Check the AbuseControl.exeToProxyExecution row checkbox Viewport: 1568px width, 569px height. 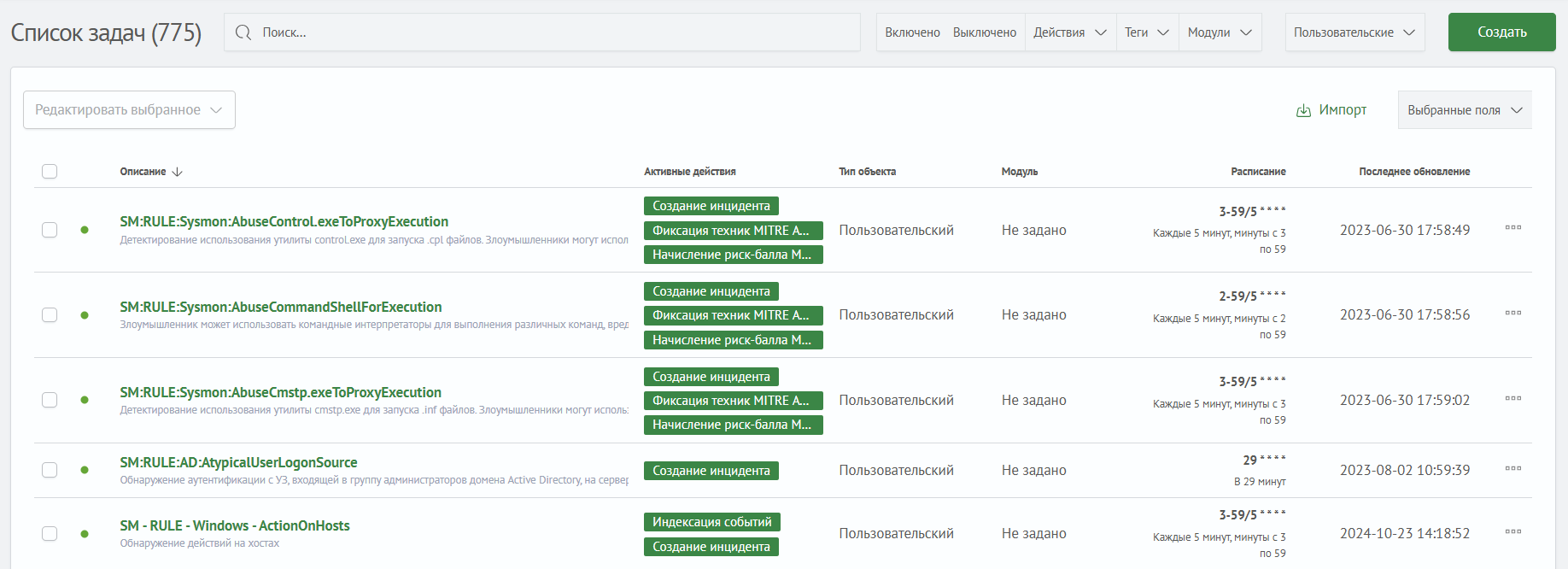click(x=50, y=230)
